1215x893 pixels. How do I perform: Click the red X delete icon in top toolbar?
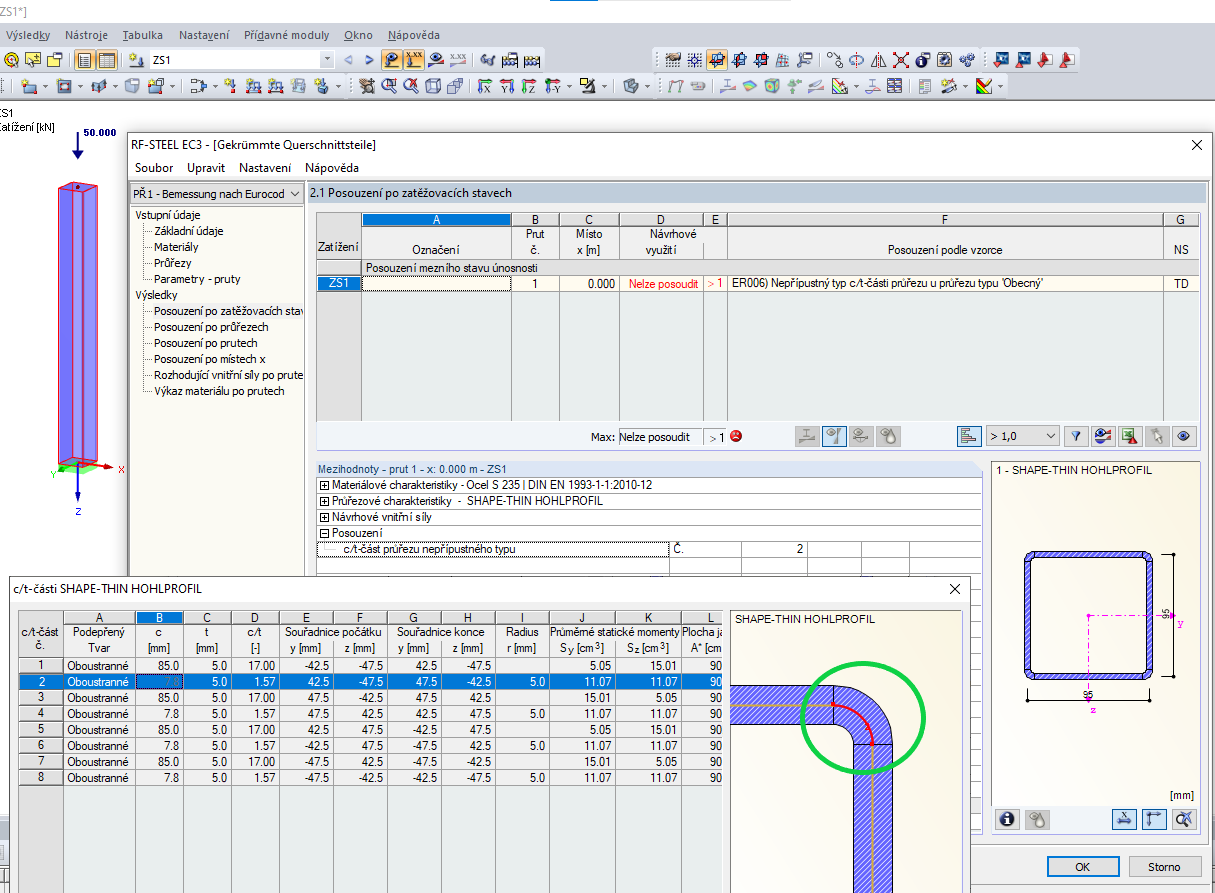click(900, 60)
